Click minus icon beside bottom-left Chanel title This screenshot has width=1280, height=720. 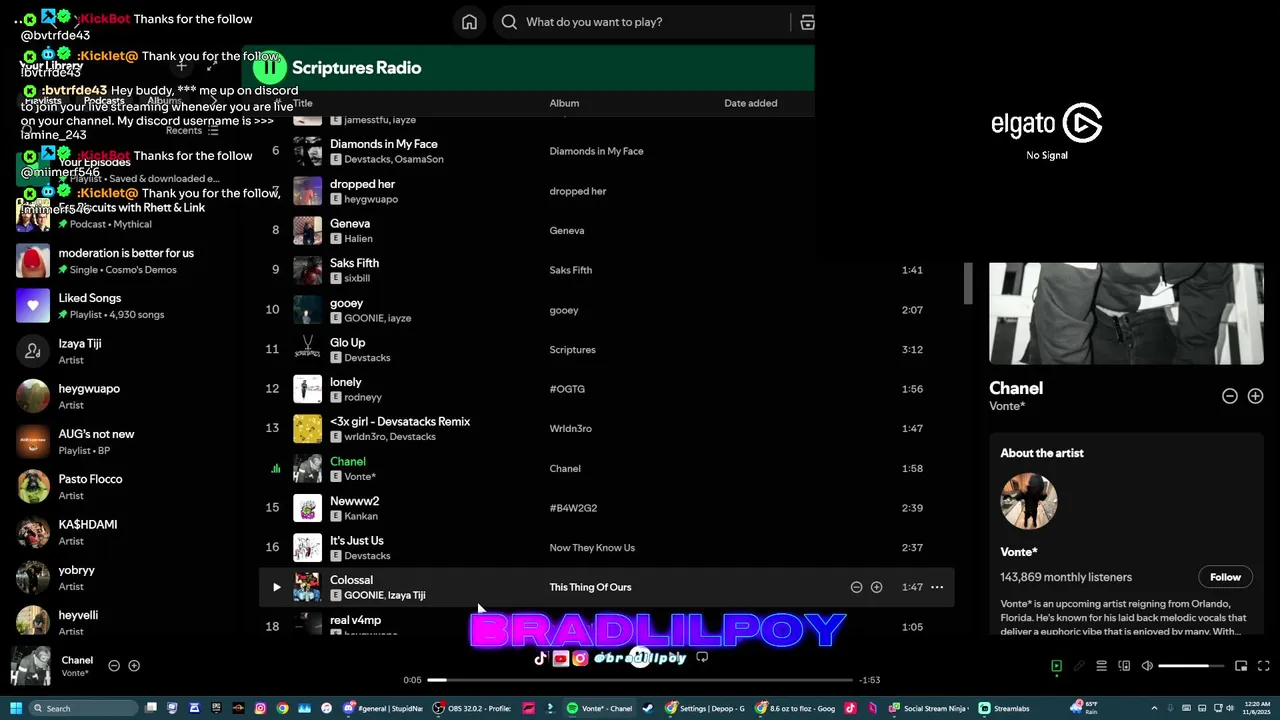(x=114, y=666)
